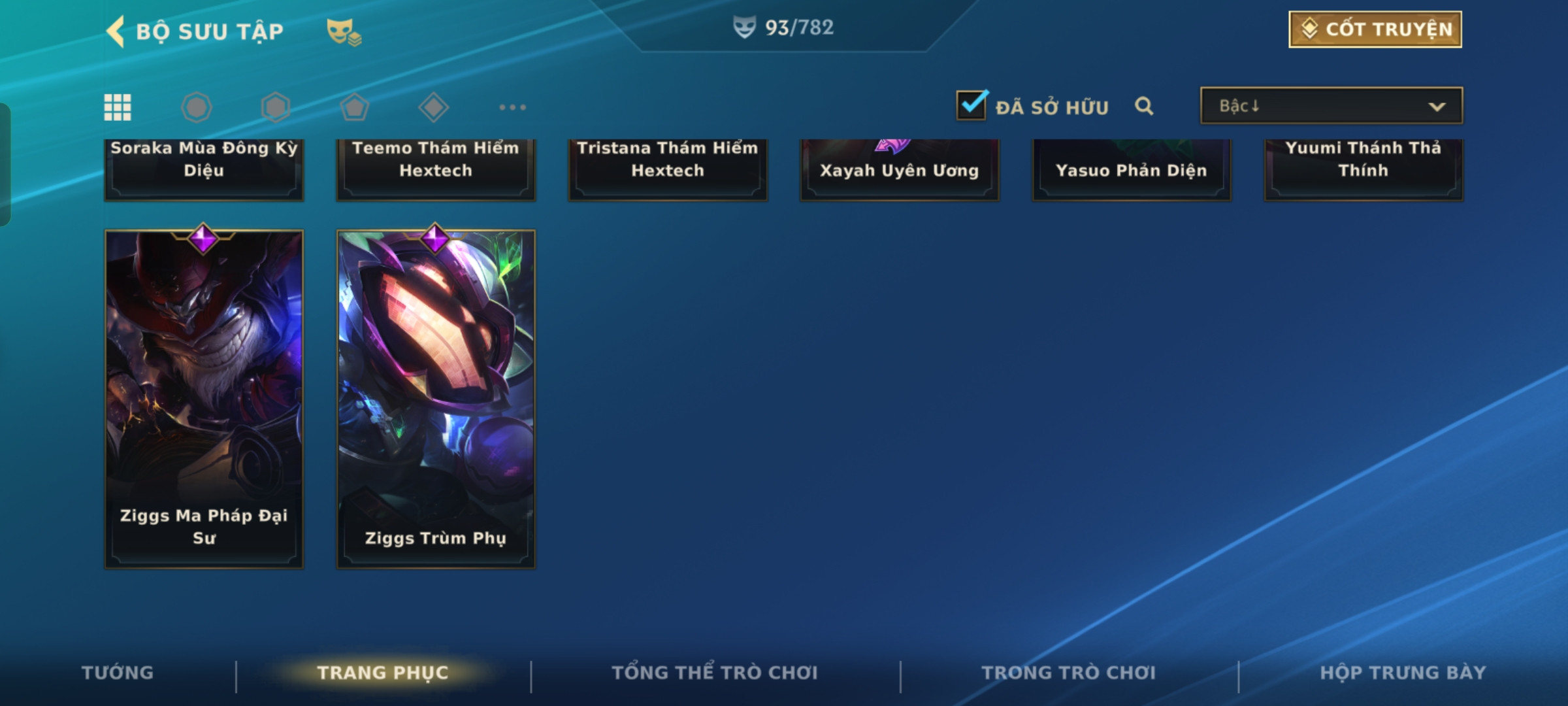Select the all-skins grid filter icon
Viewport: 1568px width, 706px height.
tap(118, 107)
